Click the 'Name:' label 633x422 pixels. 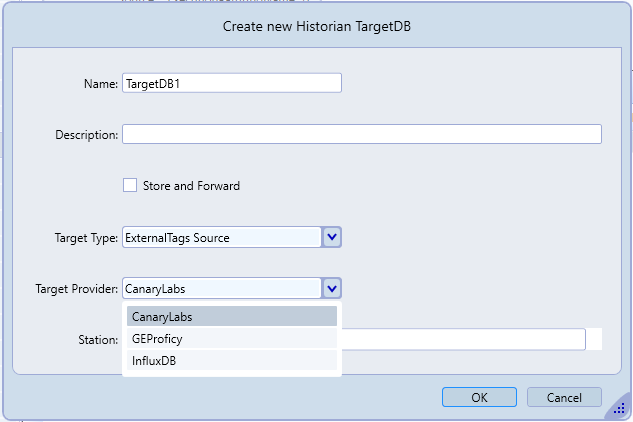click(101, 84)
